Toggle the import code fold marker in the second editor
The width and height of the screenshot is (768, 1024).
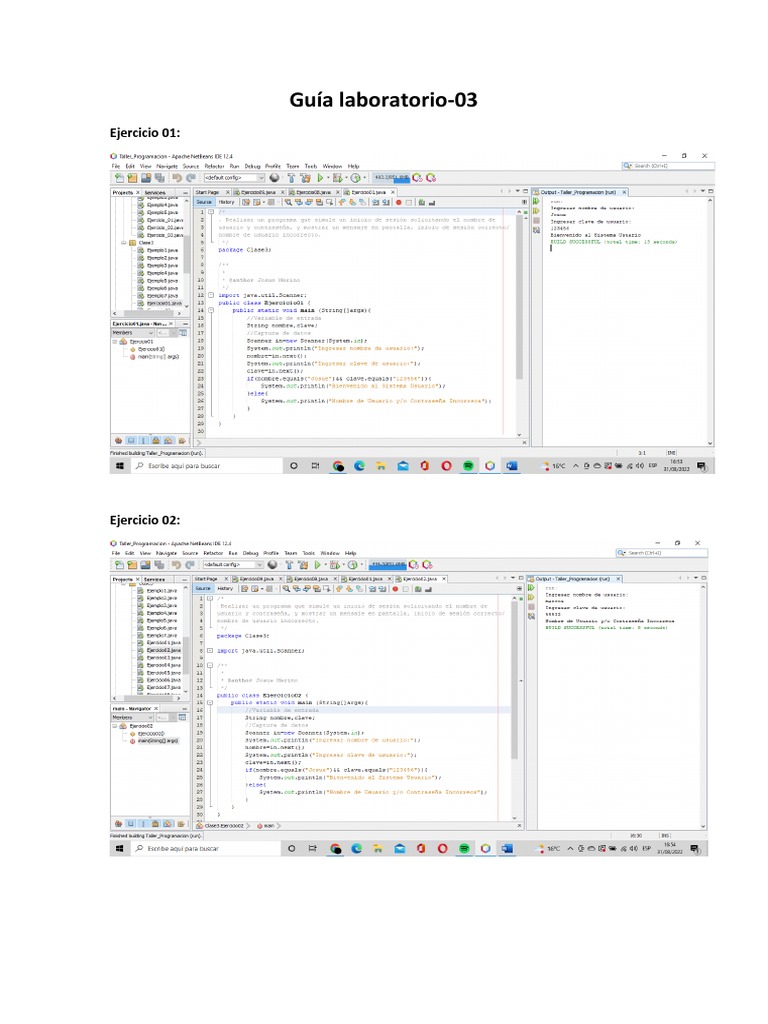(x=208, y=650)
